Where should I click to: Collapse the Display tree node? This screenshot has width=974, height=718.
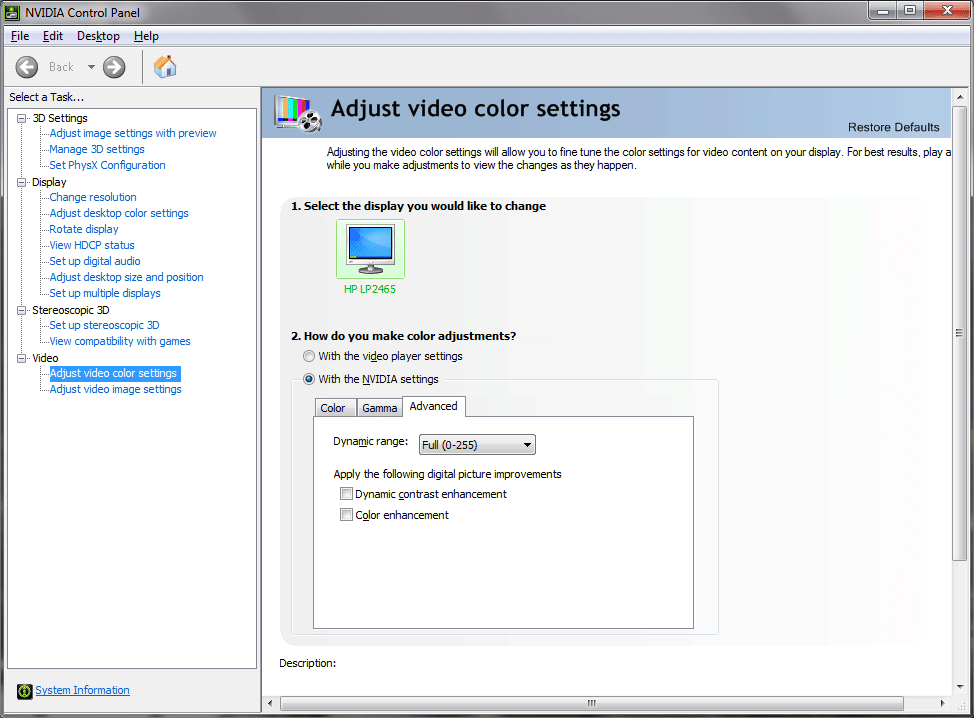click(22, 182)
